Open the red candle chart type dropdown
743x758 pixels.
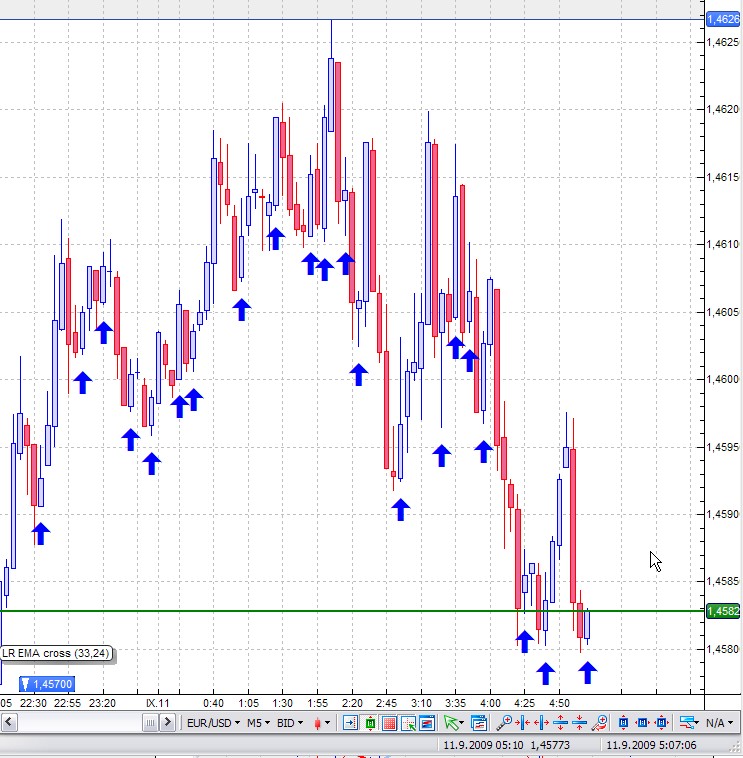click(322, 722)
